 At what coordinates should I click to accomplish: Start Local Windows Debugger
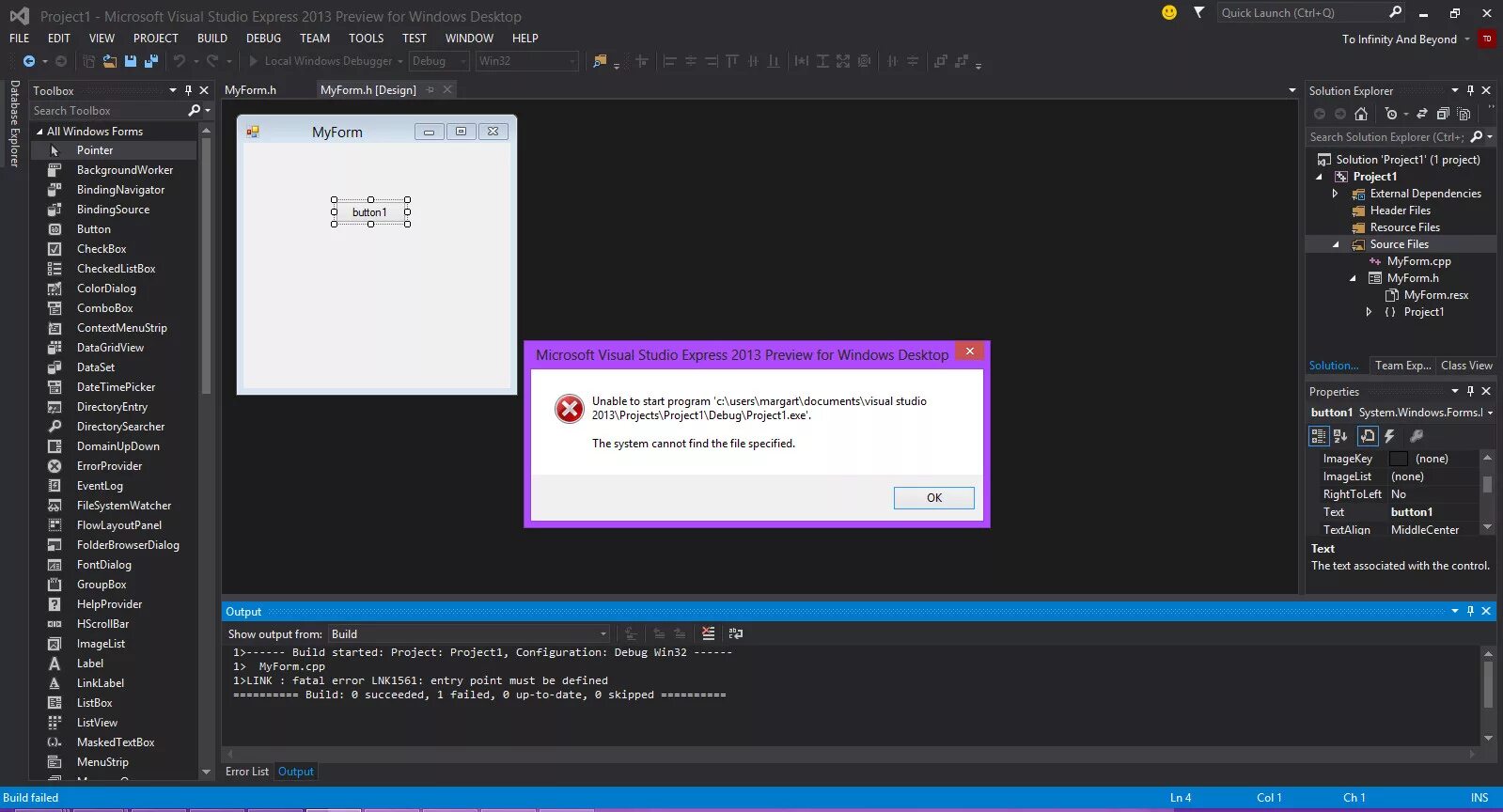320,61
